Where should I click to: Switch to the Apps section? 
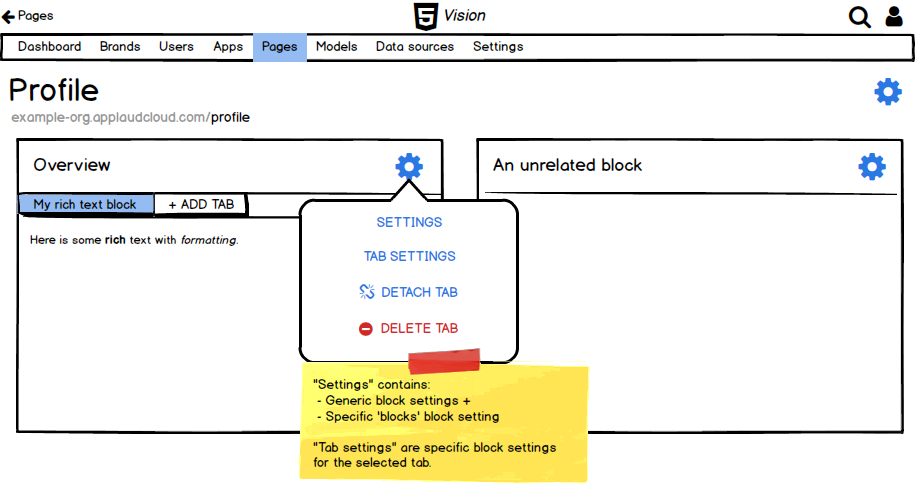[x=228, y=47]
